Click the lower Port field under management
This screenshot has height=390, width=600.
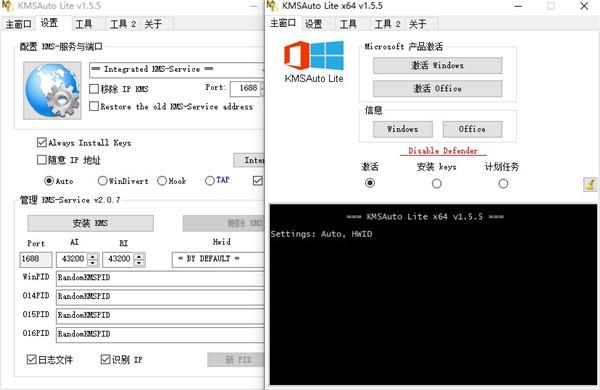click(x=36, y=259)
